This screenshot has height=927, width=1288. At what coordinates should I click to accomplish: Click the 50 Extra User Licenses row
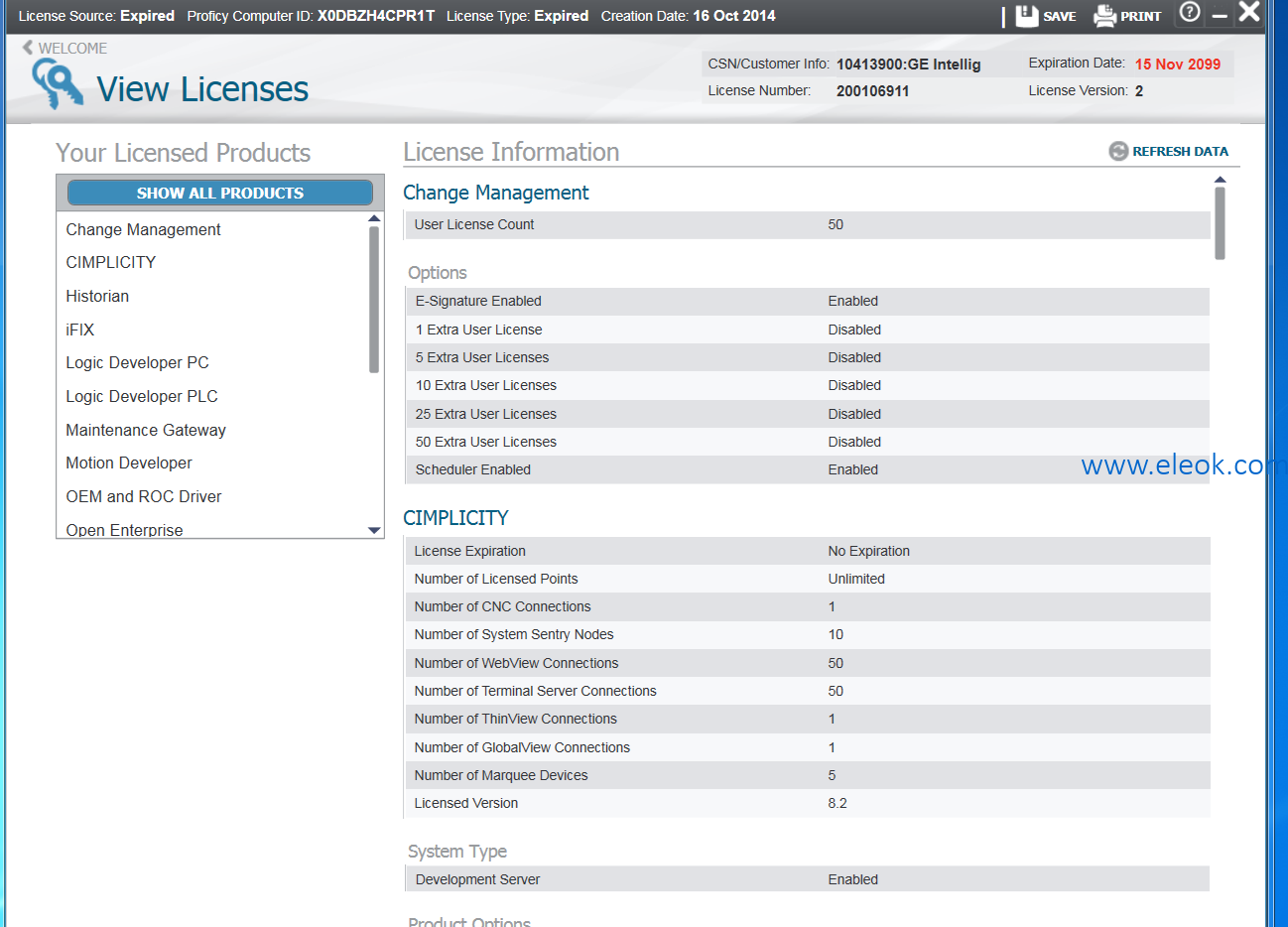coord(807,442)
